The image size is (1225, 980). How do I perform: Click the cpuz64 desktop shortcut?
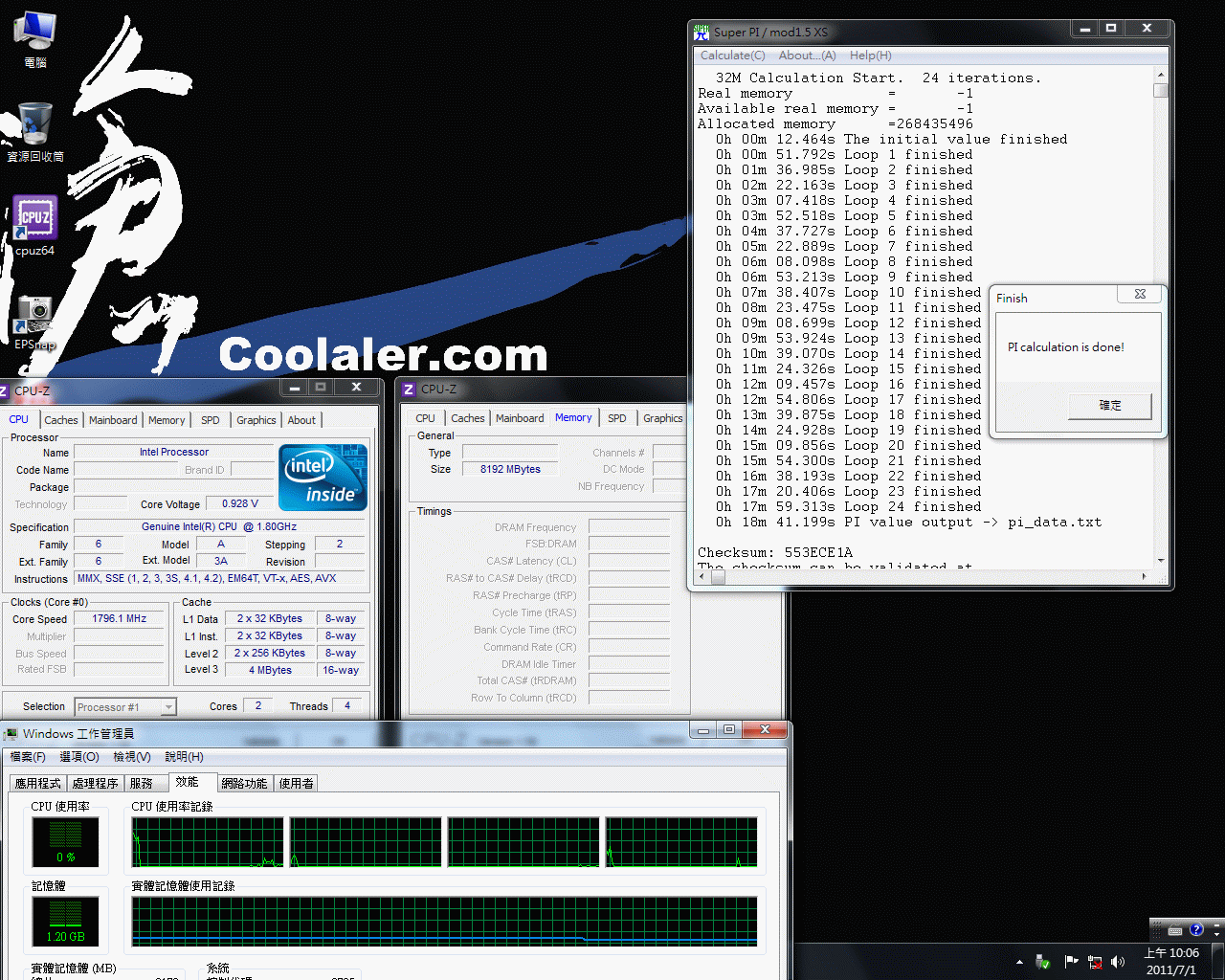(x=35, y=227)
